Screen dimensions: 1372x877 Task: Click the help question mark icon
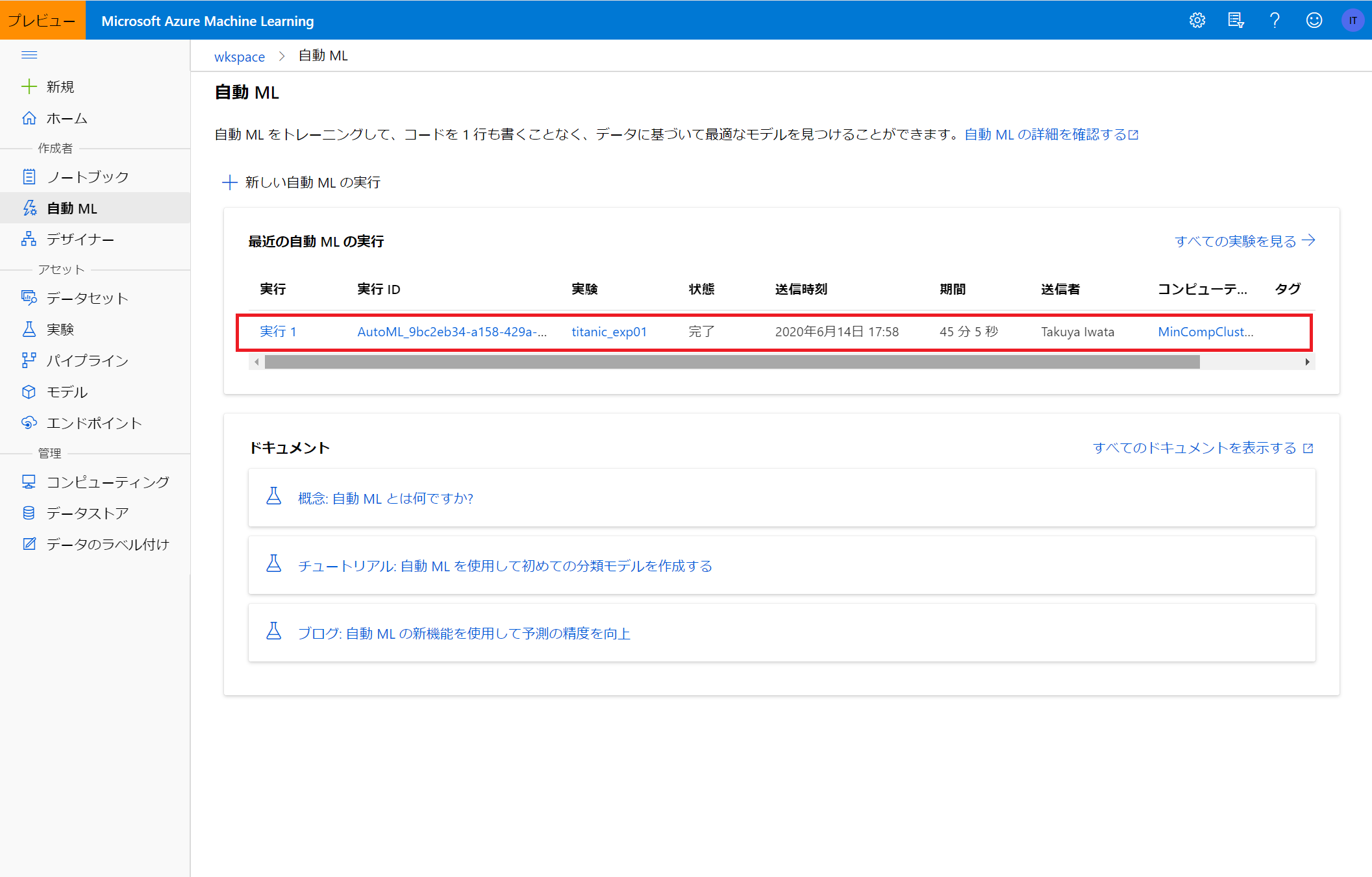point(1275,21)
